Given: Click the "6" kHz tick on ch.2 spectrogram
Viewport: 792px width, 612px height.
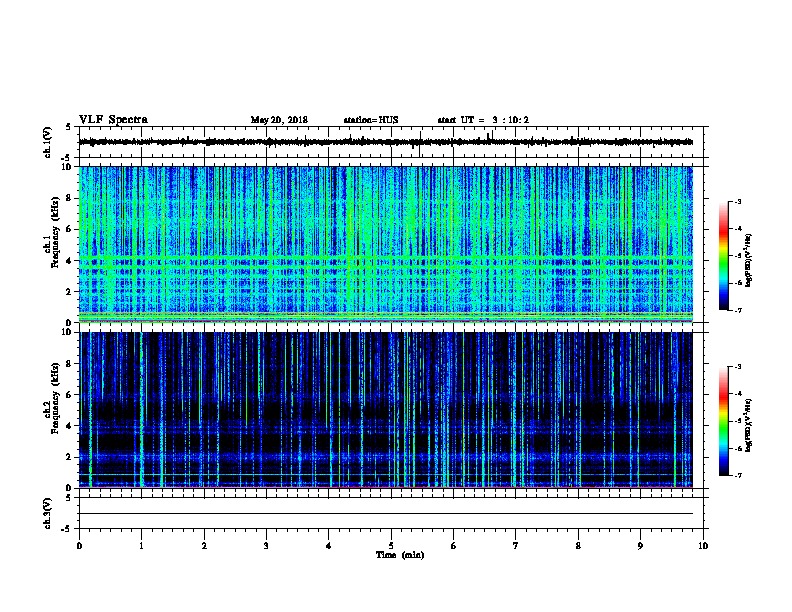Looking at the screenshot, I should click(x=69, y=394).
